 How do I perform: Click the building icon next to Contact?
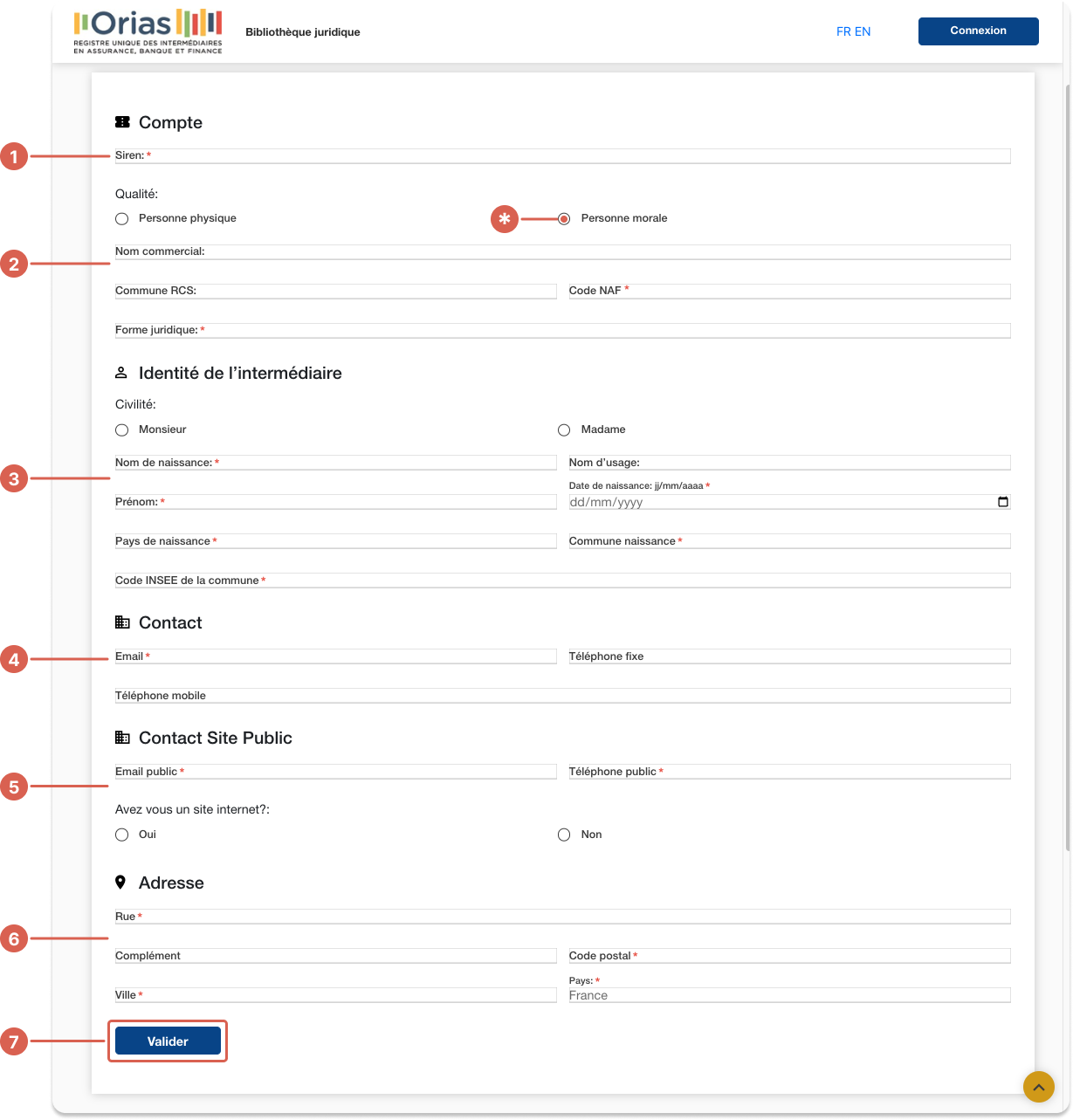click(122, 622)
